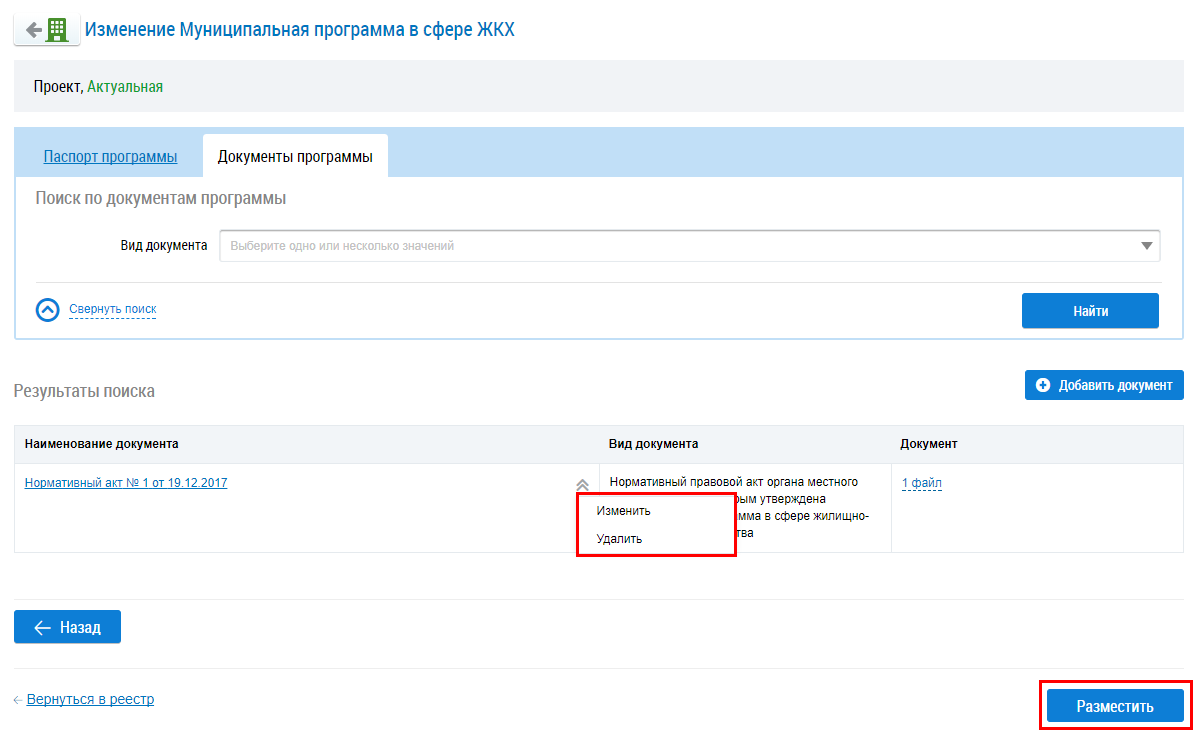This screenshot has height=733, width=1199.
Task: Click into the Вид документа field
Action: click(680, 246)
